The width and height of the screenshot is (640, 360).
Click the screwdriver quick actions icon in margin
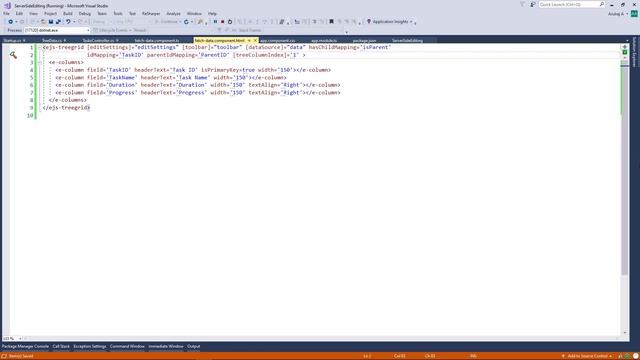(x=13, y=55)
